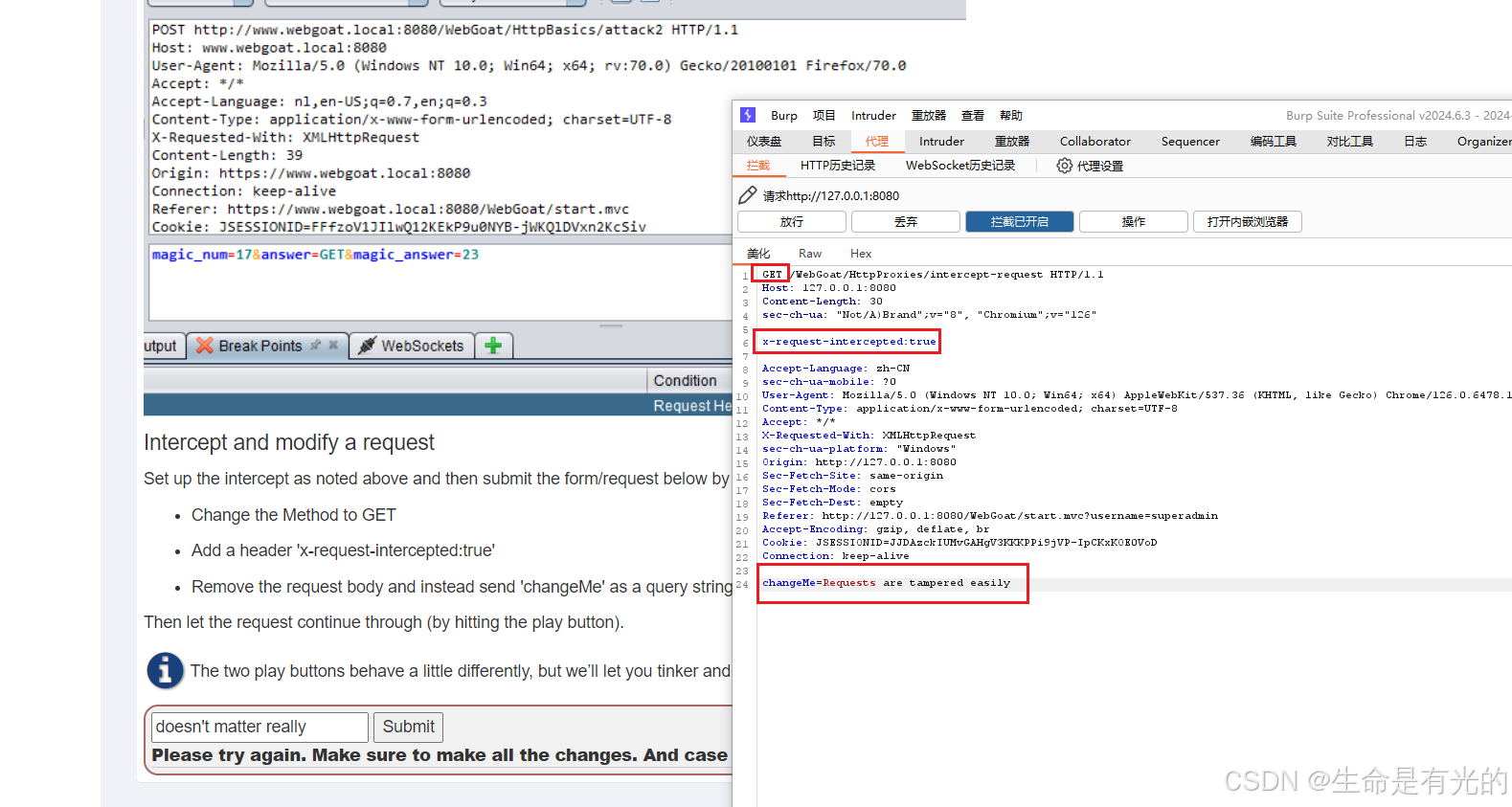Screen dimensions: 1512x807
Task: Click the 操作 action button
Action: click(x=1134, y=221)
